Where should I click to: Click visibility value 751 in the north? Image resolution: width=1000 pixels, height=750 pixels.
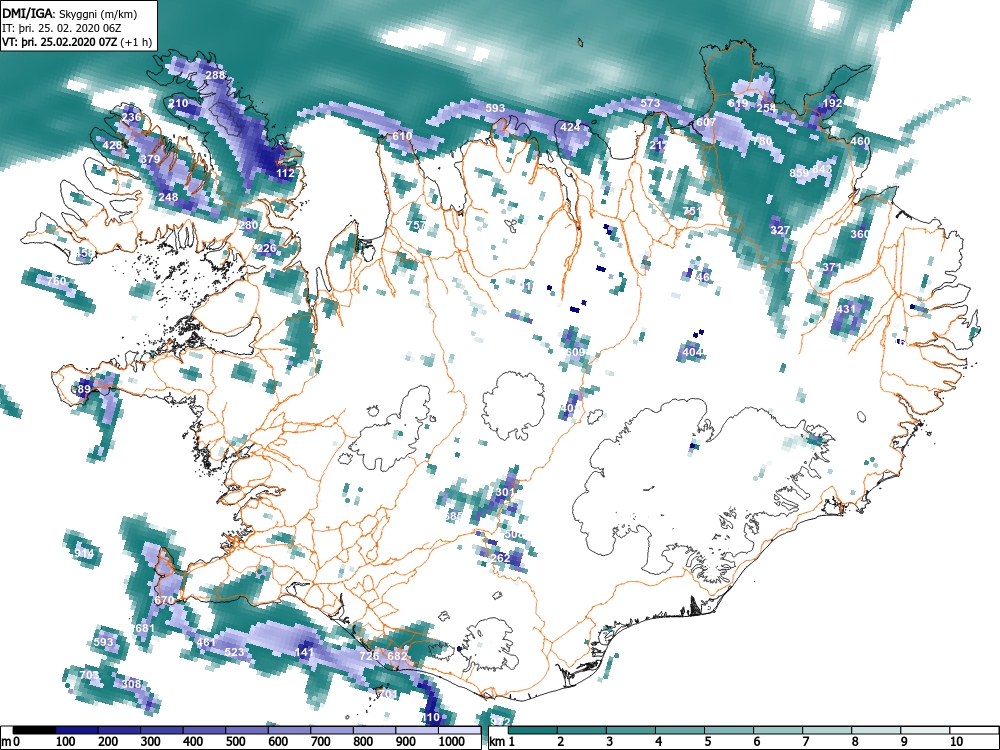coord(693,211)
